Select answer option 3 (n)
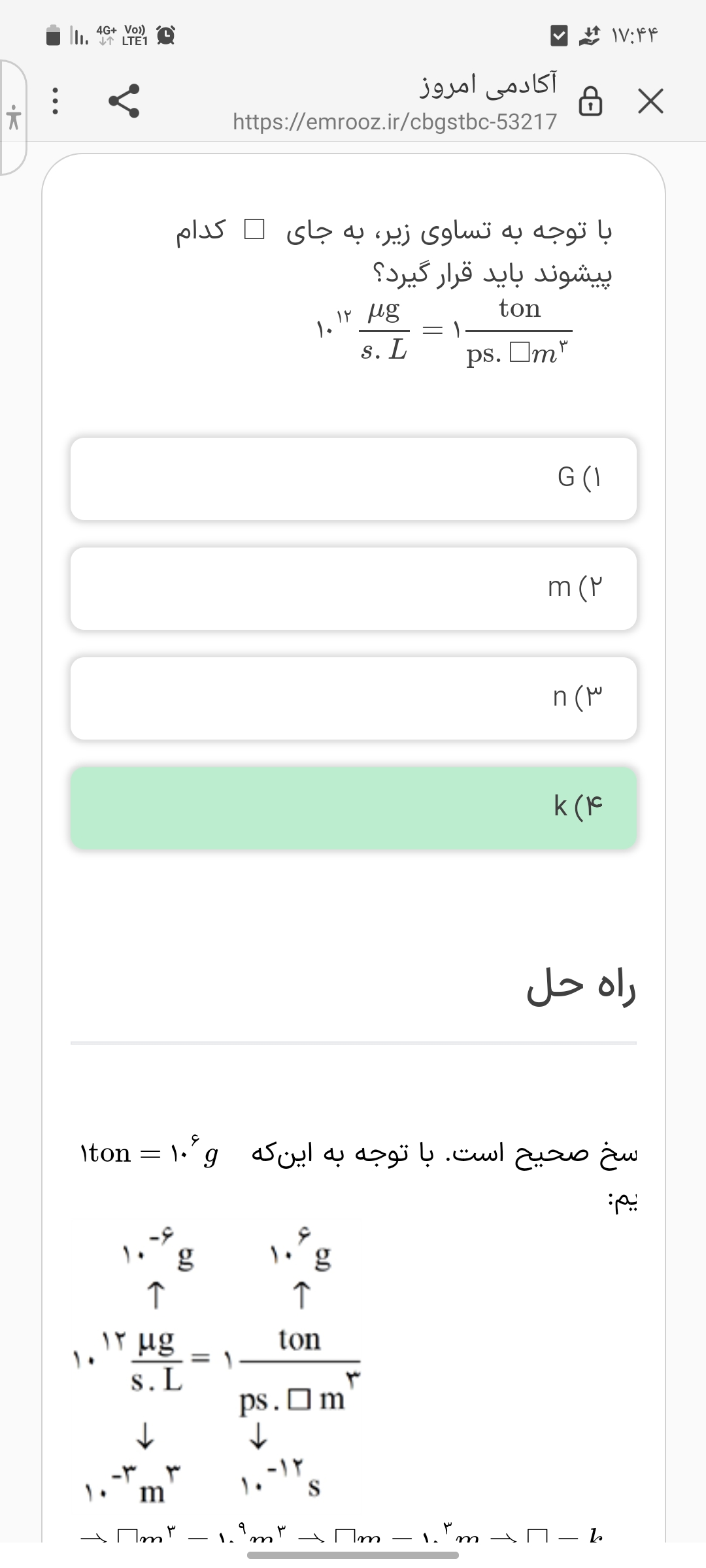 353,698
